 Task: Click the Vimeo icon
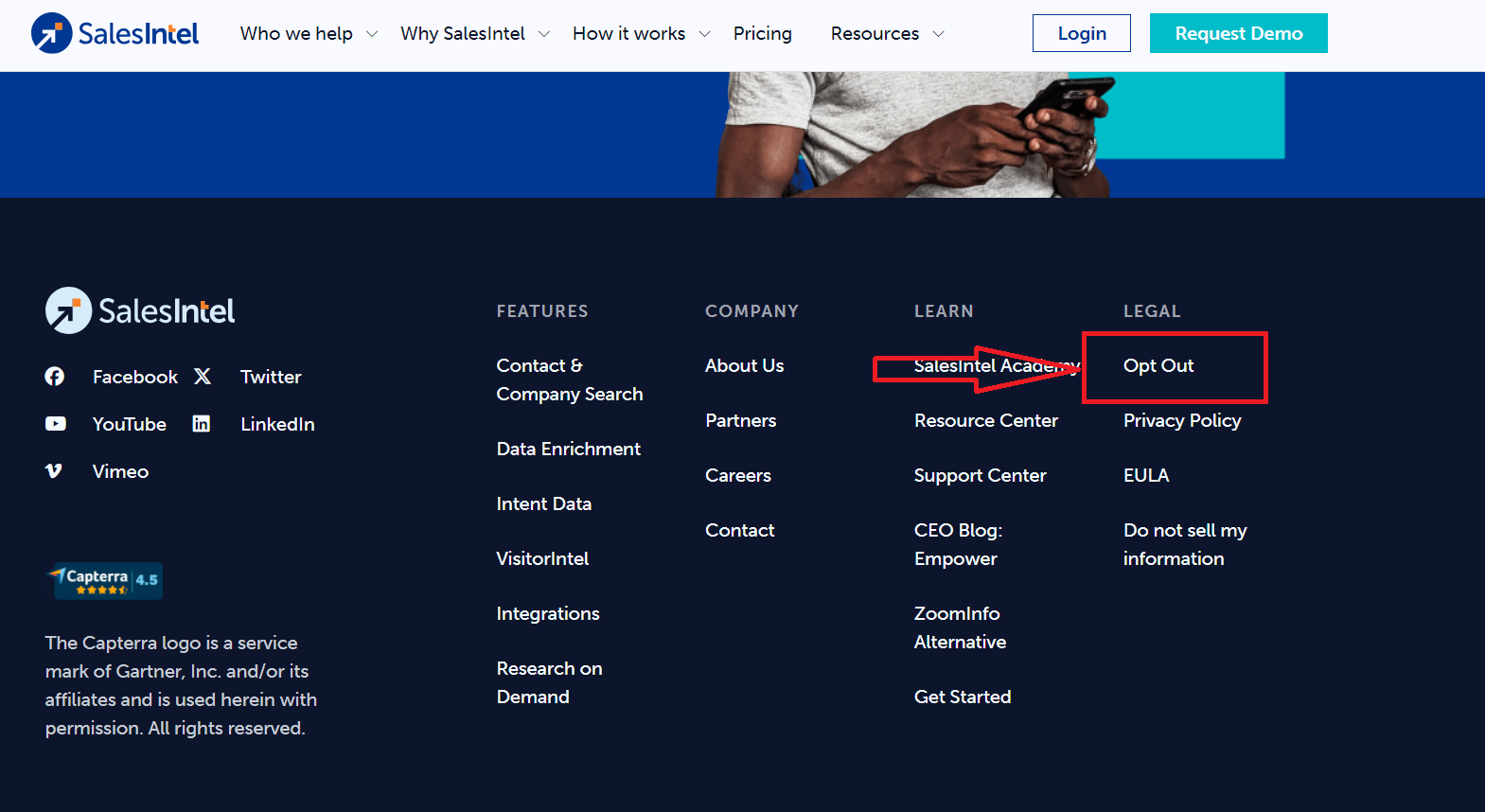[x=54, y=471]
